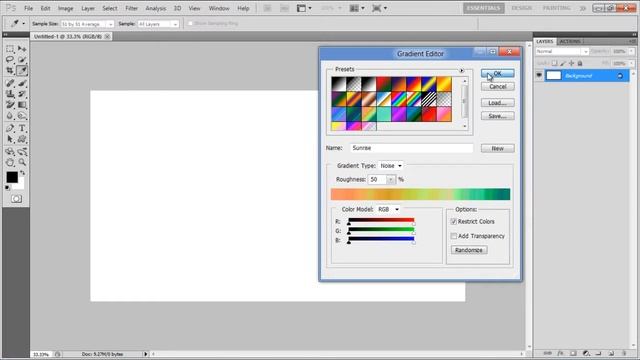Toggle Quick Mask mode

[16, 199]
